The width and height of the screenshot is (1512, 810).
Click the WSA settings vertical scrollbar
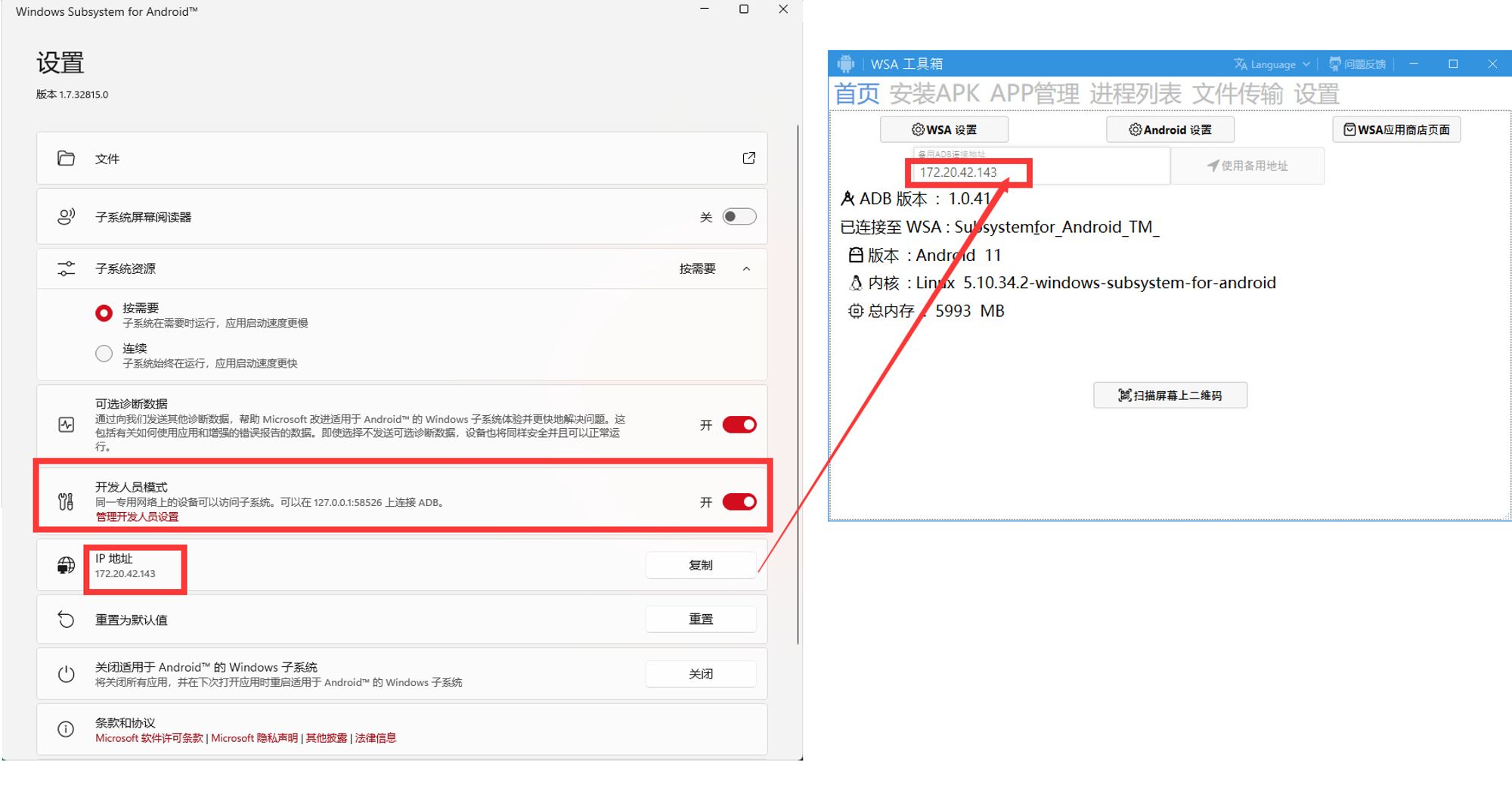(798, 384)
